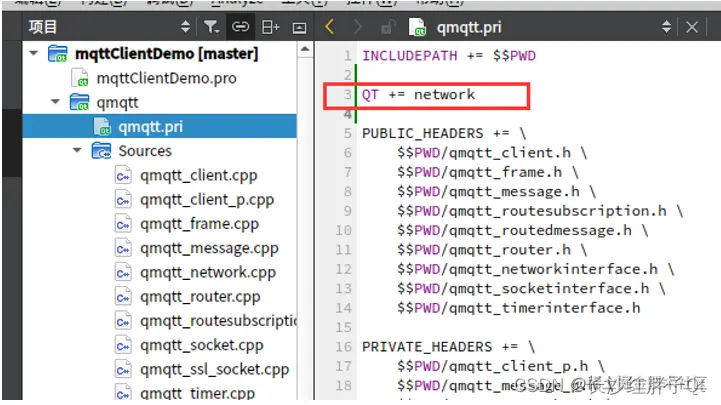Screen dimensions: 721x405
Task: Click $$PWD/qmqtt_timerinterface.h line
Action: pyautogui.click(x=519, y=308)
